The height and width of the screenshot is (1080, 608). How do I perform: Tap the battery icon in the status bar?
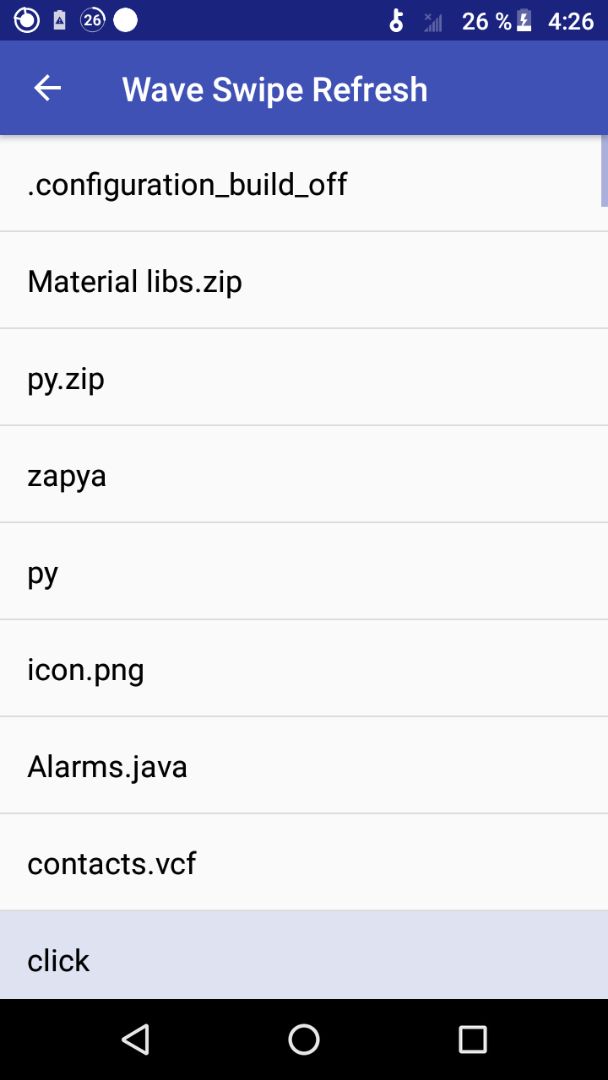coord(525,20)
